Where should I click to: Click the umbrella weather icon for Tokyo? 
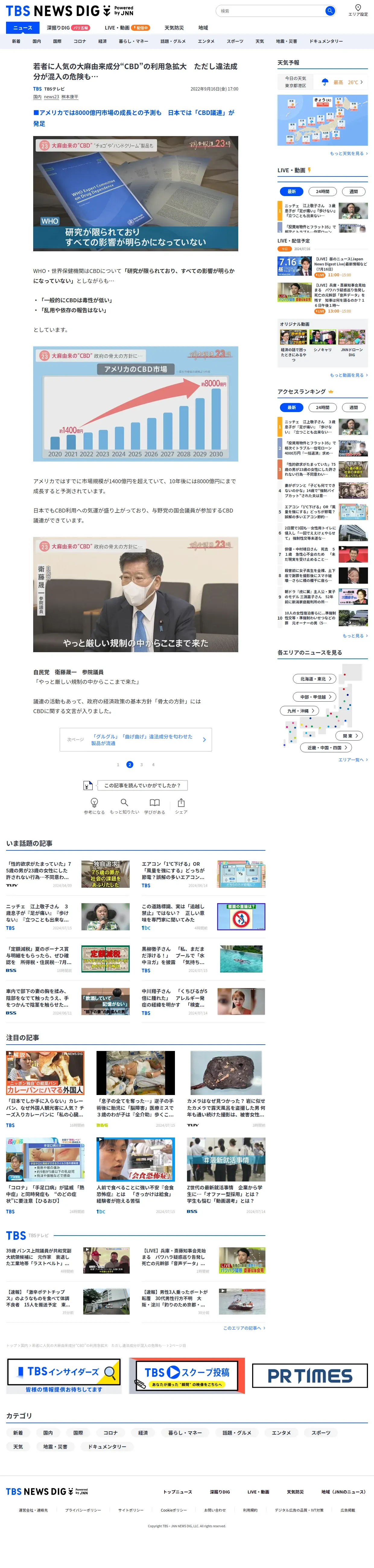tap(325, 82)
